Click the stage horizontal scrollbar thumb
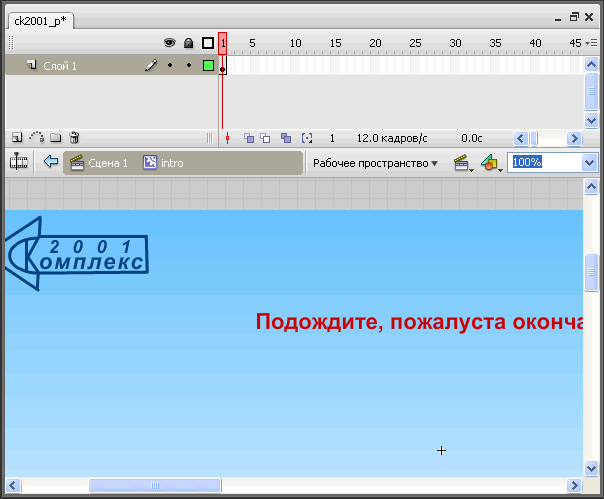Image resolution: width=604 pixels, height=499 pixels. [x=155, y=485]
